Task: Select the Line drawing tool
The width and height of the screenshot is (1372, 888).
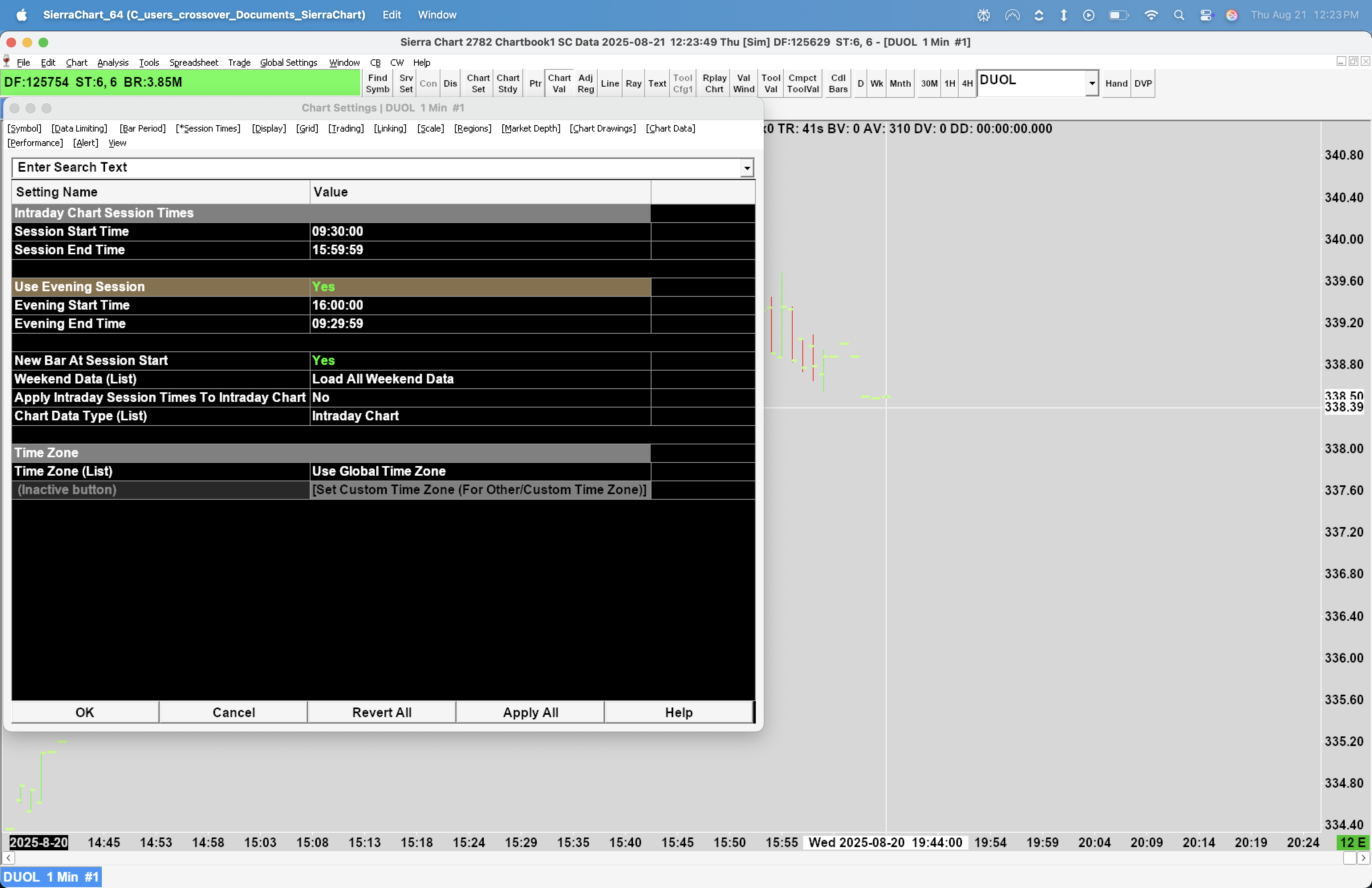Action: click(x=609, y=83)
